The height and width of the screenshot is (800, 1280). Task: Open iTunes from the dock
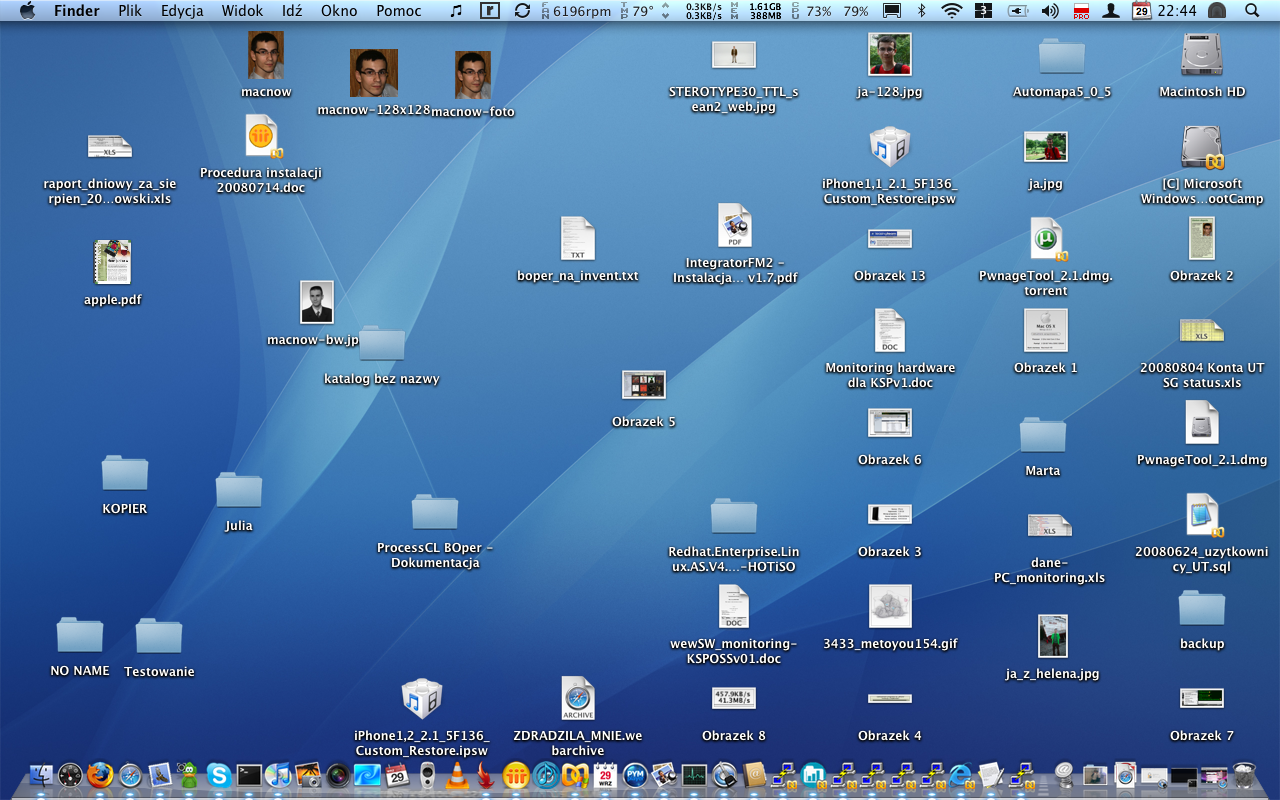pyautogui.click(x=278, y=775)
